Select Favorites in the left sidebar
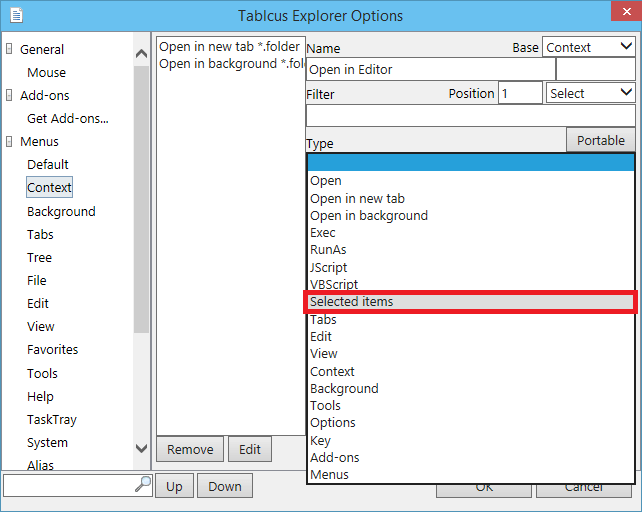 point(52,349)
